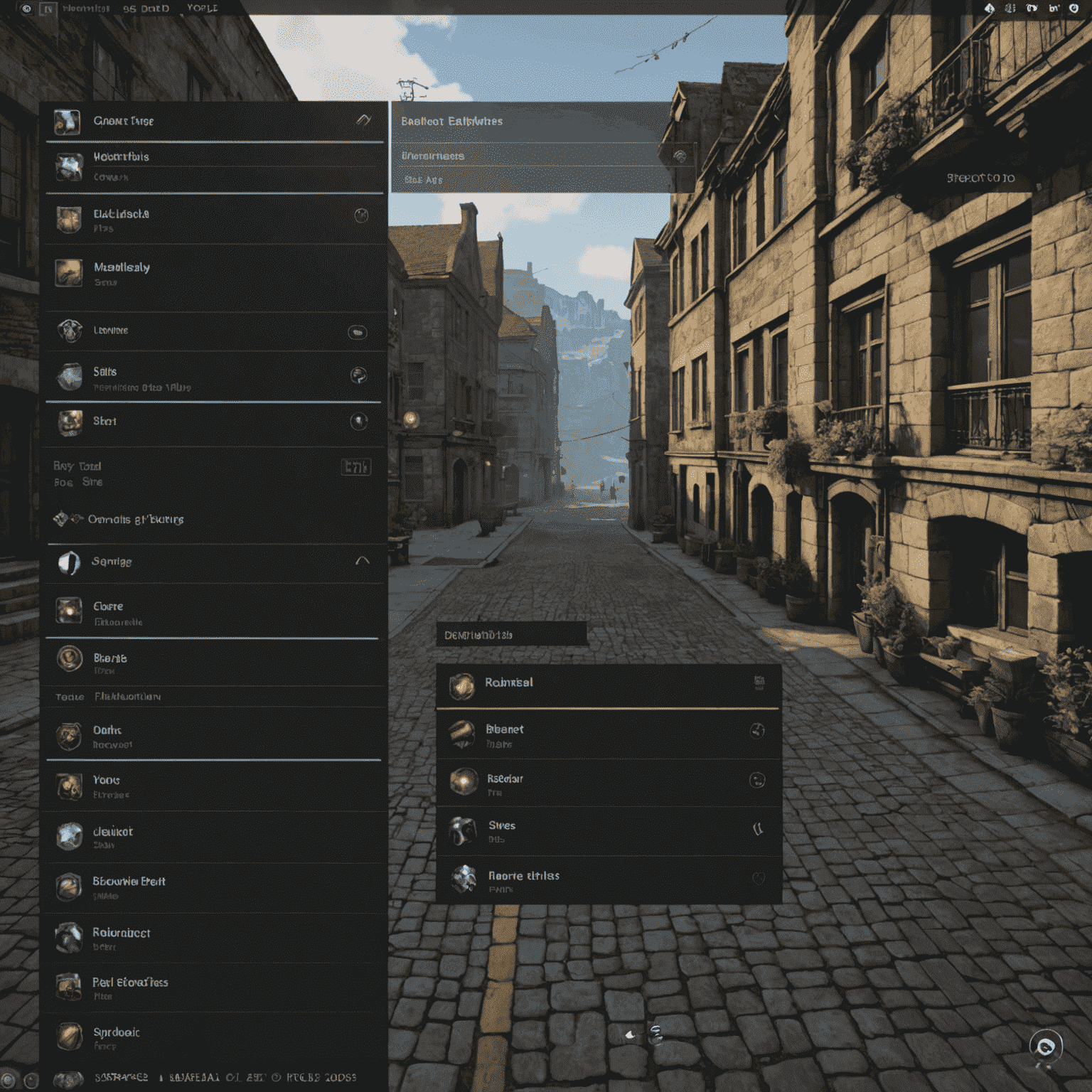Image resolution: width=1092 pixels, height=1092 pixels.
Task: Open the 'Maatlisaly' entry icon
Action: point(69,273)
